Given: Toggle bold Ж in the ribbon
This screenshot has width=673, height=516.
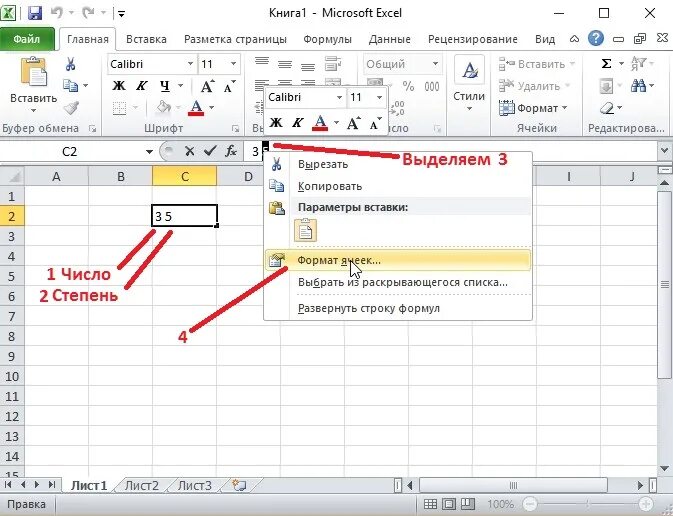Looking at the screenshot, I should (x=119, y=86).
